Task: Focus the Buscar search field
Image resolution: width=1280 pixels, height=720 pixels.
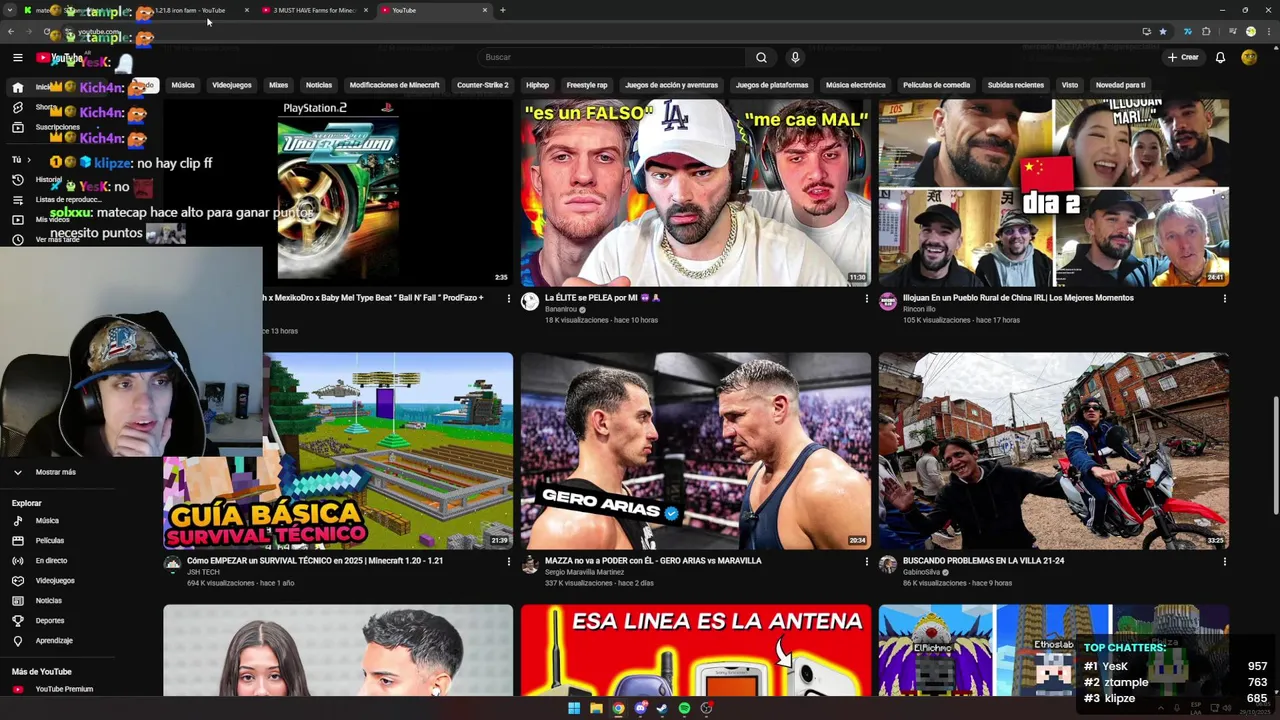Action: tap(612, 57)
